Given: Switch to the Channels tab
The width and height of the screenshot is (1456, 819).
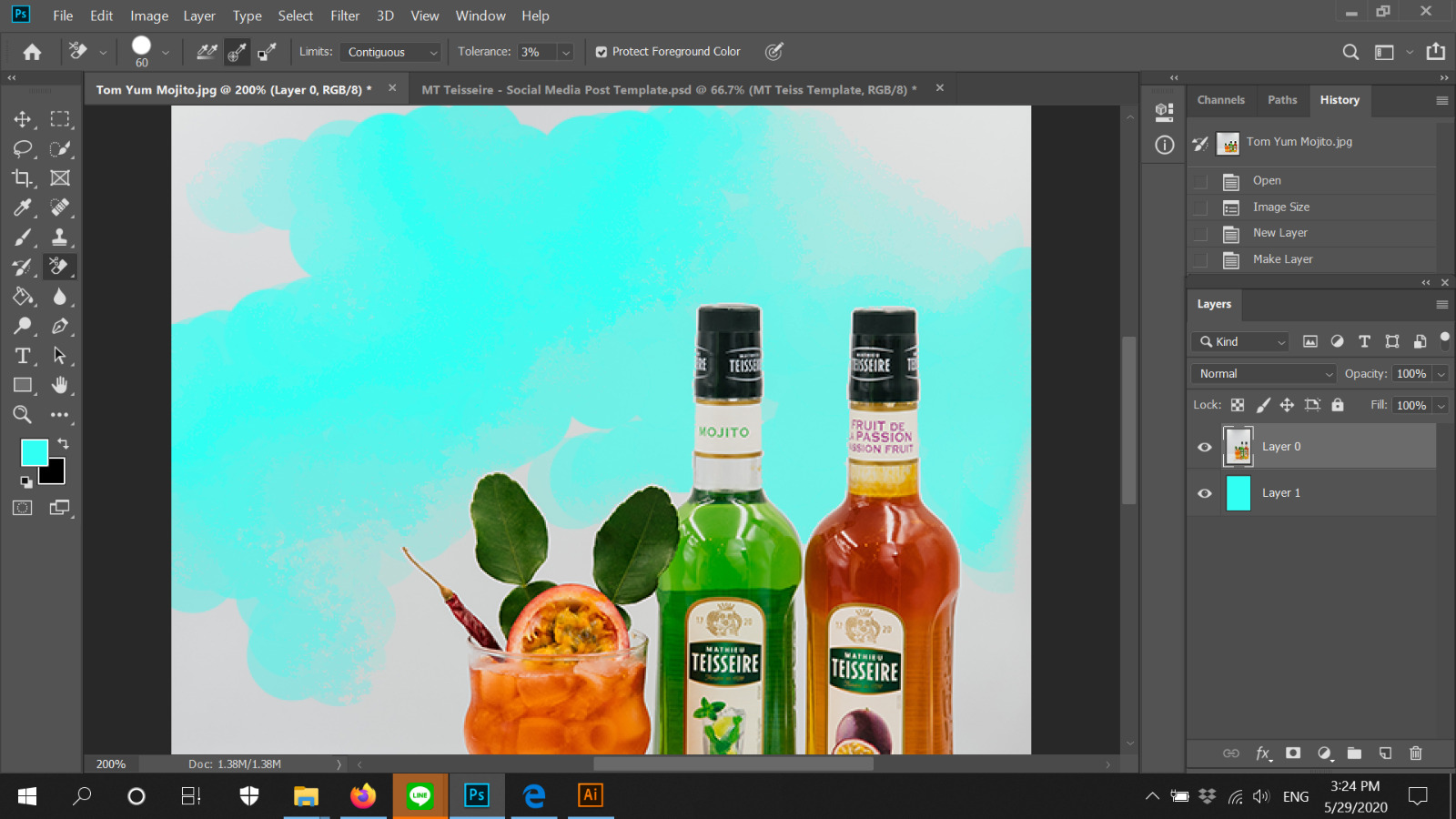Looking at the screenshot, I should pyautogui.click(x=1220, y=100).
